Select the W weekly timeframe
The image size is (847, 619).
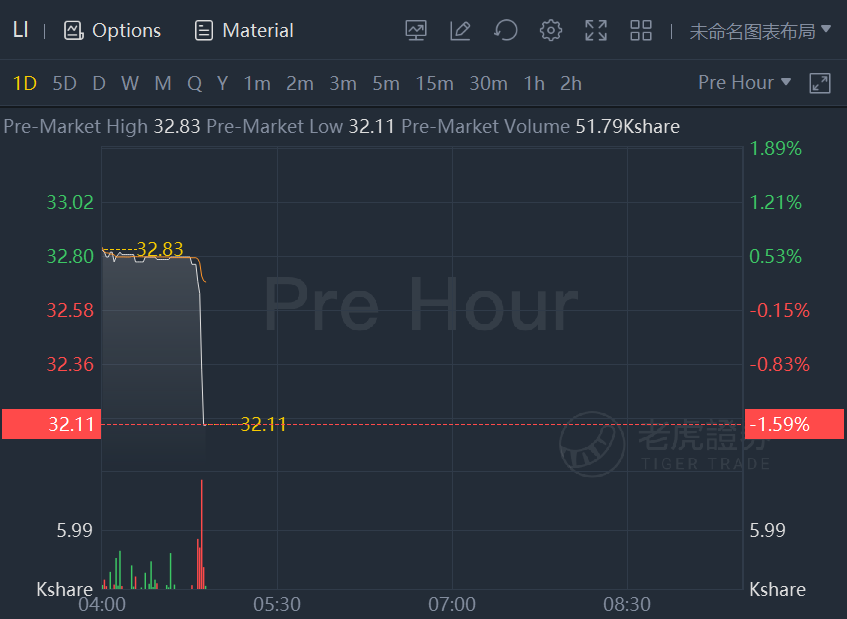coord(130,84)
